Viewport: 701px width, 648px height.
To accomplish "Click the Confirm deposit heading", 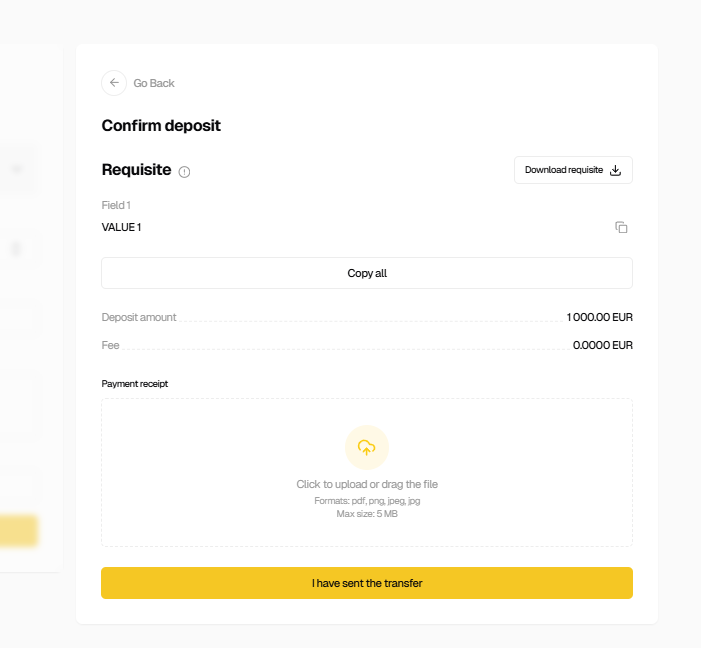I will coord(161,126).
